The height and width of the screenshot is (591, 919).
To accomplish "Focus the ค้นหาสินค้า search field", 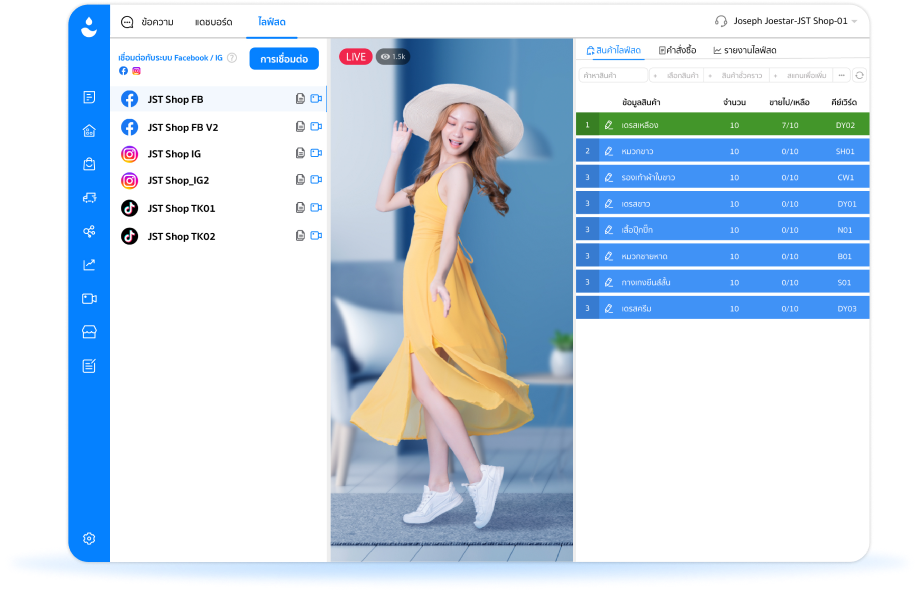I will [613, 75].
